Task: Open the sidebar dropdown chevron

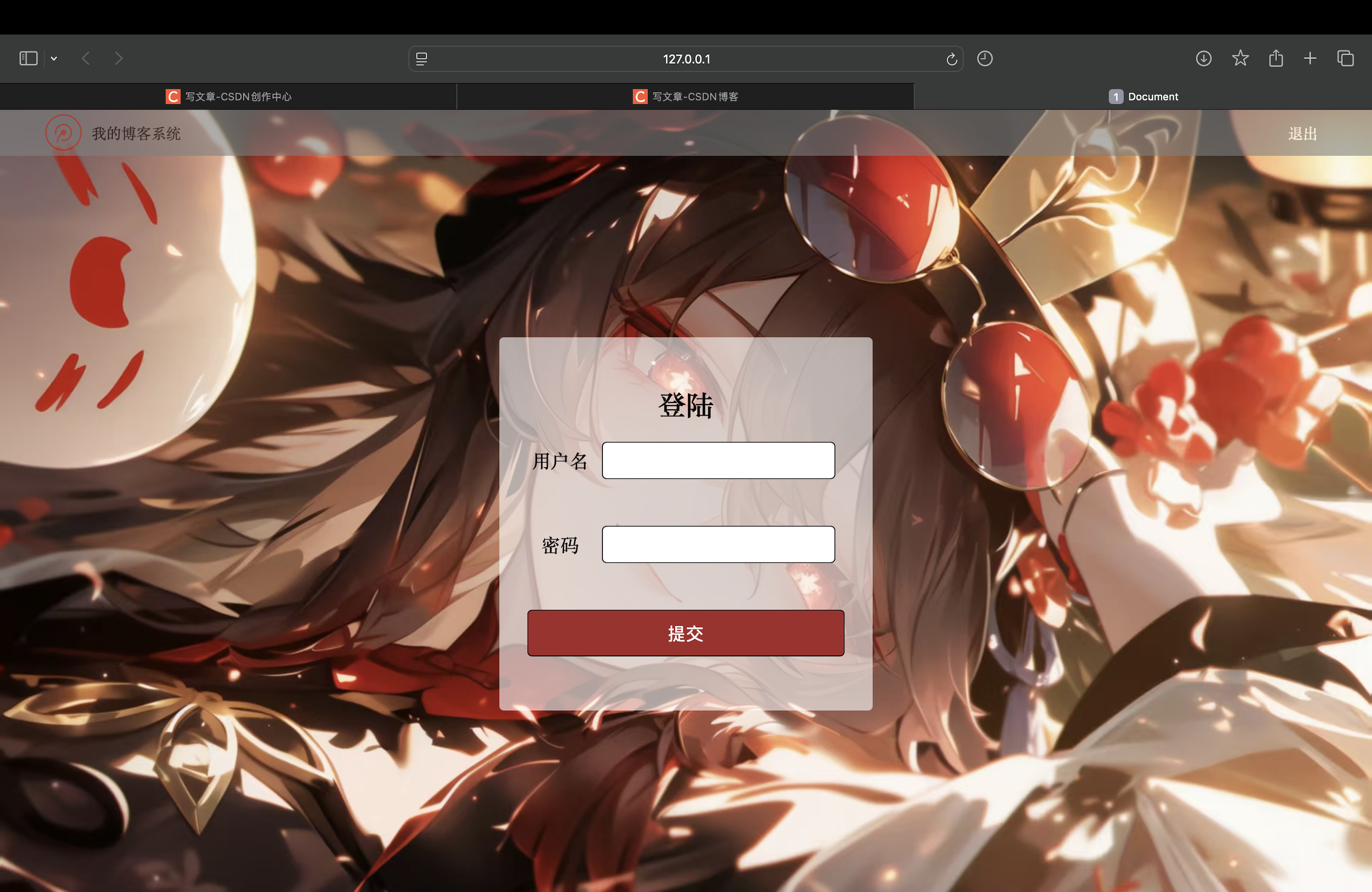Action: (54, 58)
